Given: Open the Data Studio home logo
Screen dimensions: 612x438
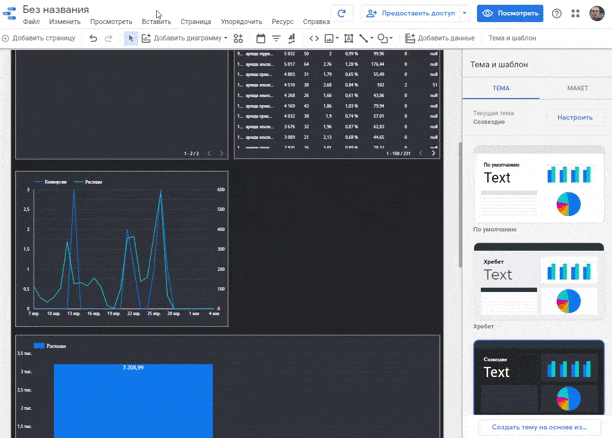Looking at the screenshot, I should point(9,13).
